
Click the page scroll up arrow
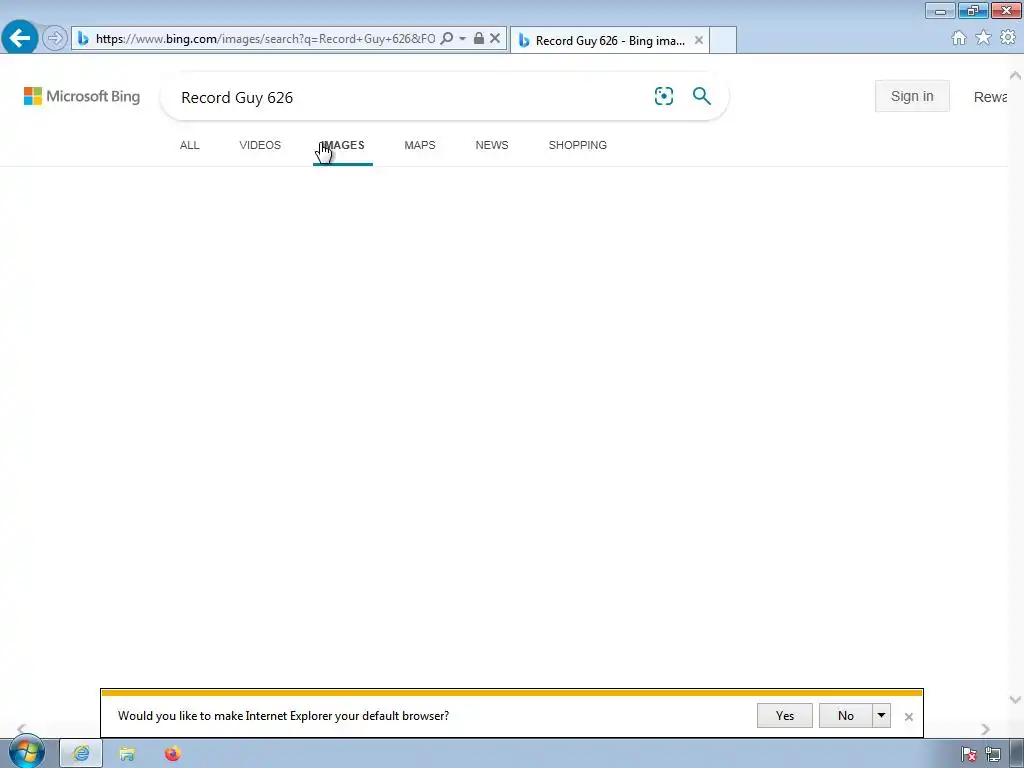(x=1016, y=76)
